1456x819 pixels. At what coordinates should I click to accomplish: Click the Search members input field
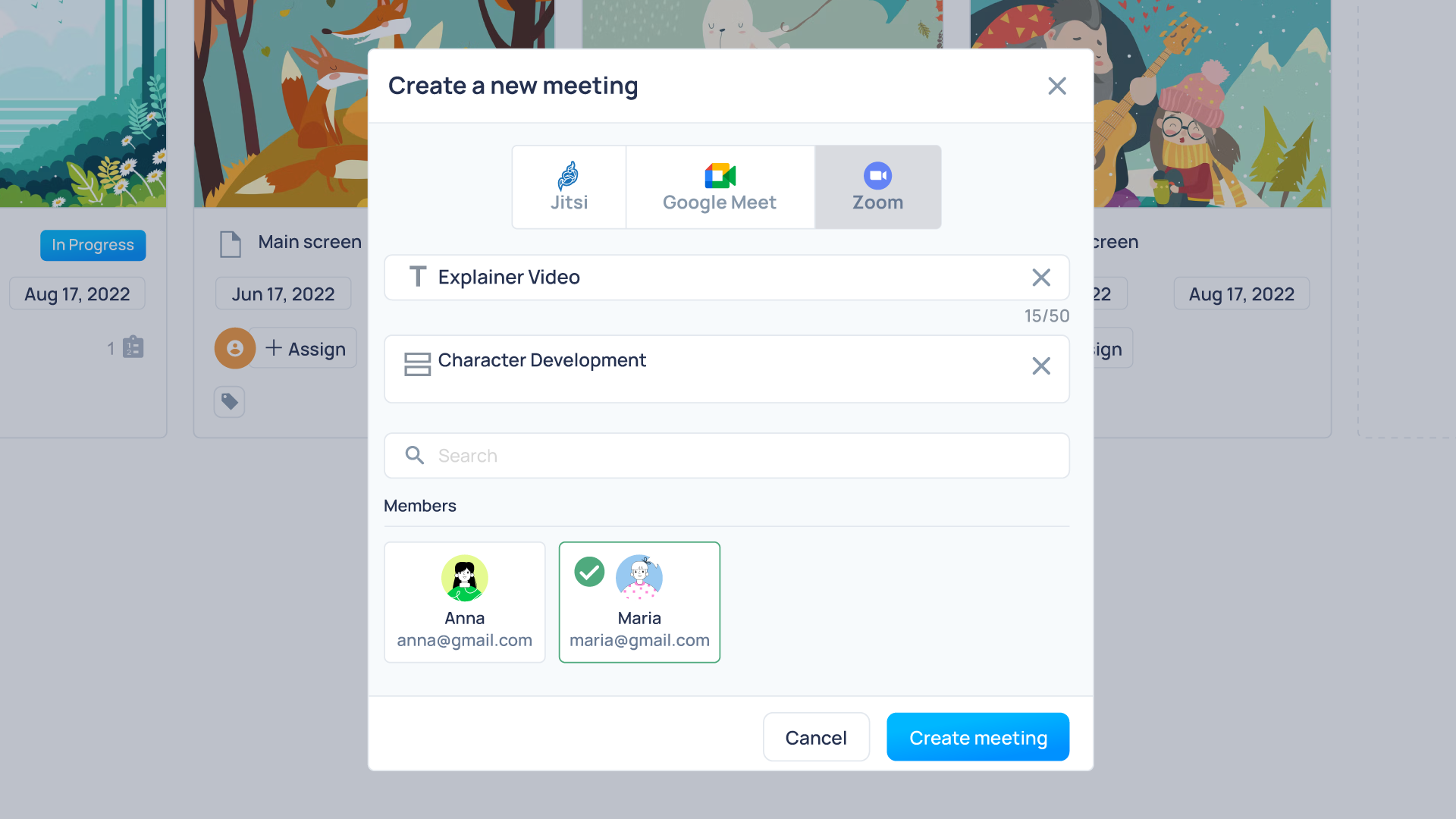pos(728,455)
